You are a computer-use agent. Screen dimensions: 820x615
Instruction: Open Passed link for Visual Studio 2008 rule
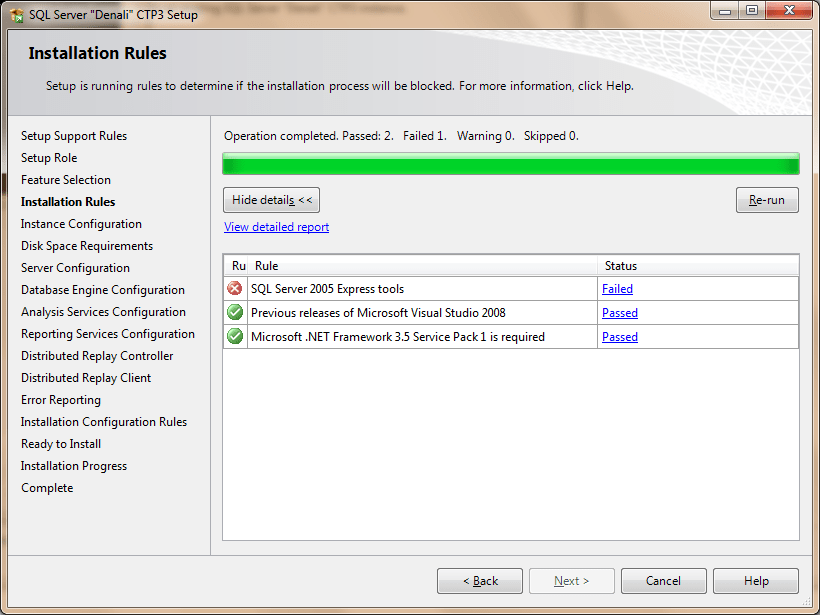(620, 313)
